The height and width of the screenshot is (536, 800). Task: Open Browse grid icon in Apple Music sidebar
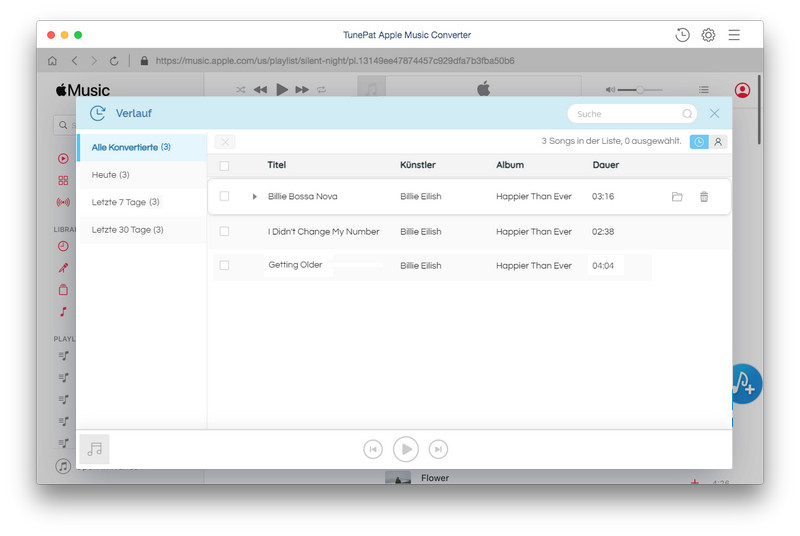[63, 181]
